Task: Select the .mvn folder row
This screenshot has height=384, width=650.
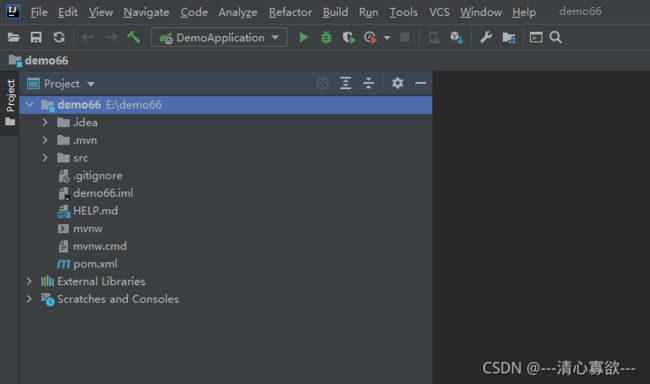Action: (x=226, y=140)
